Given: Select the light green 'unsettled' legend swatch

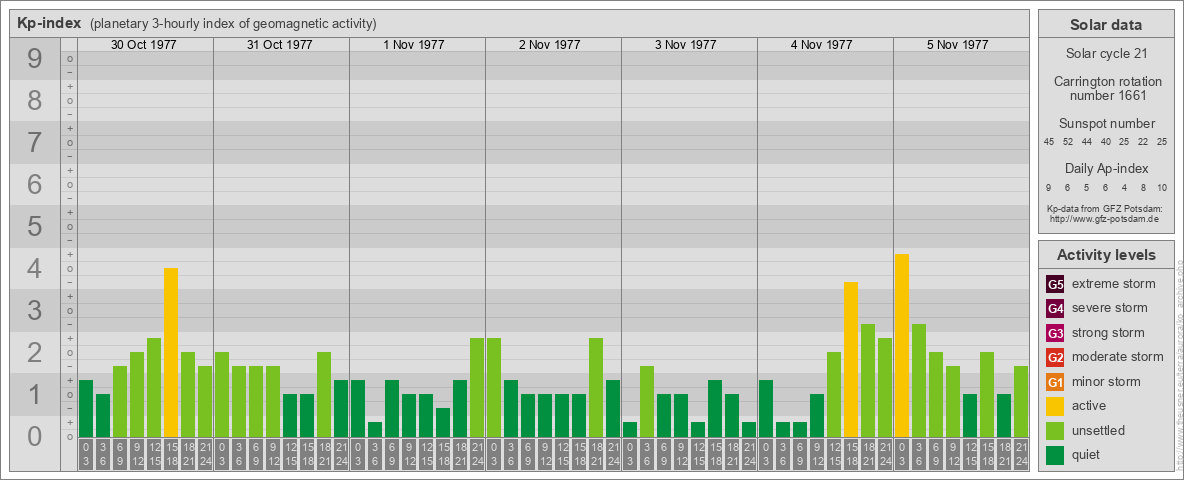Looking at the screenshot, I should [x=1055, y=430].
